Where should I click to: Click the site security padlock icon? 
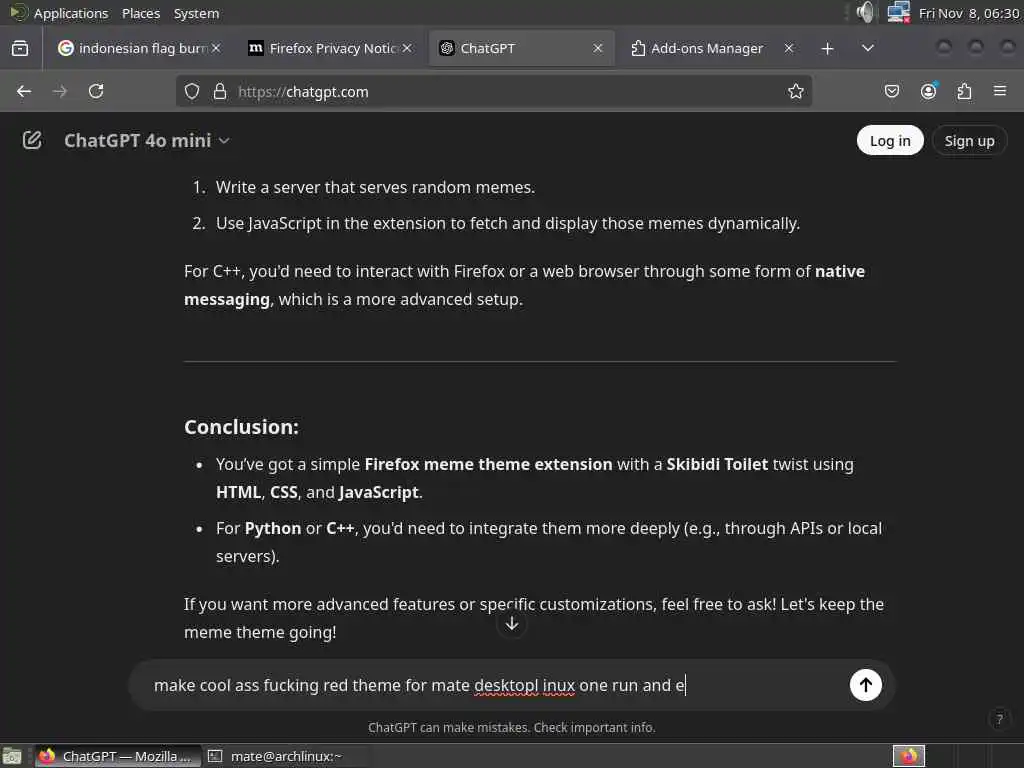click(220, 91)
